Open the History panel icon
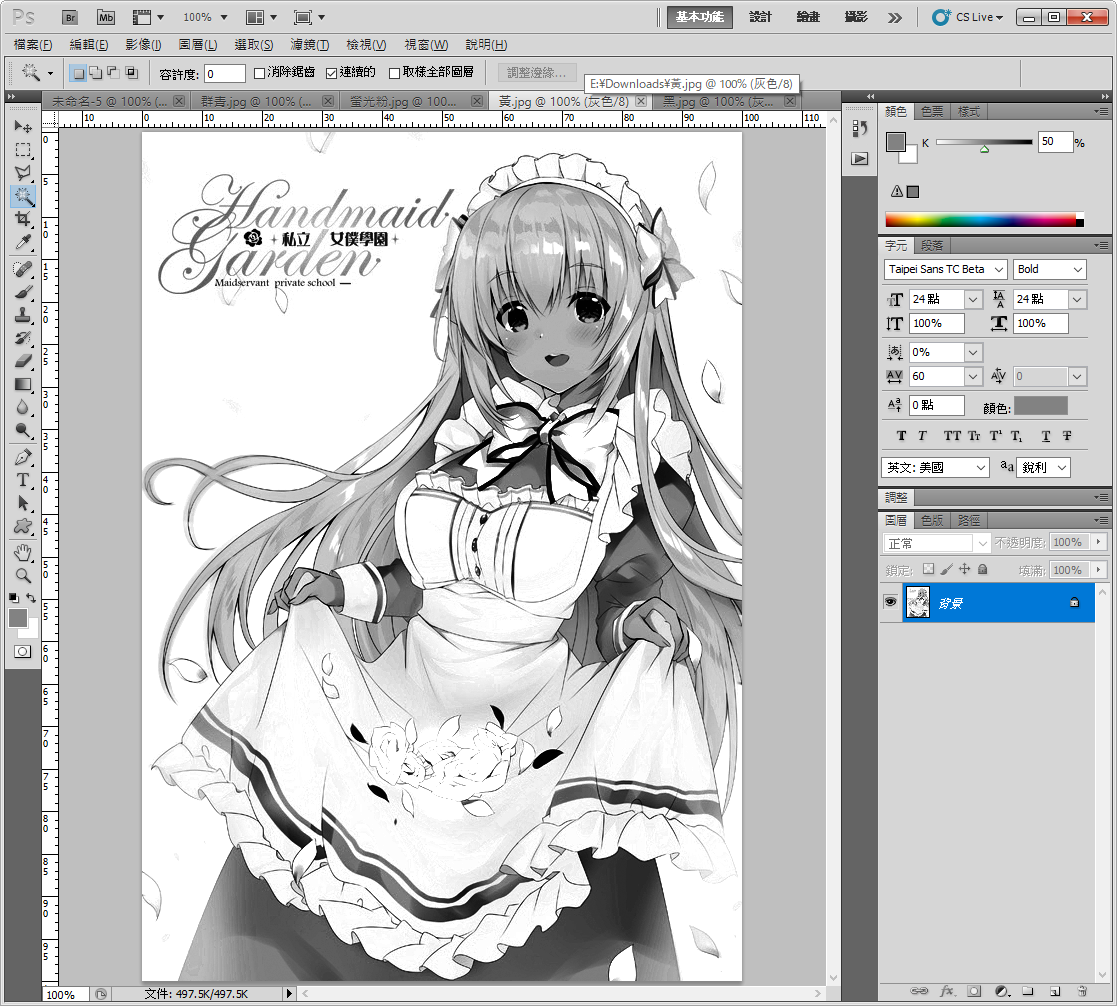 [860, 129]
